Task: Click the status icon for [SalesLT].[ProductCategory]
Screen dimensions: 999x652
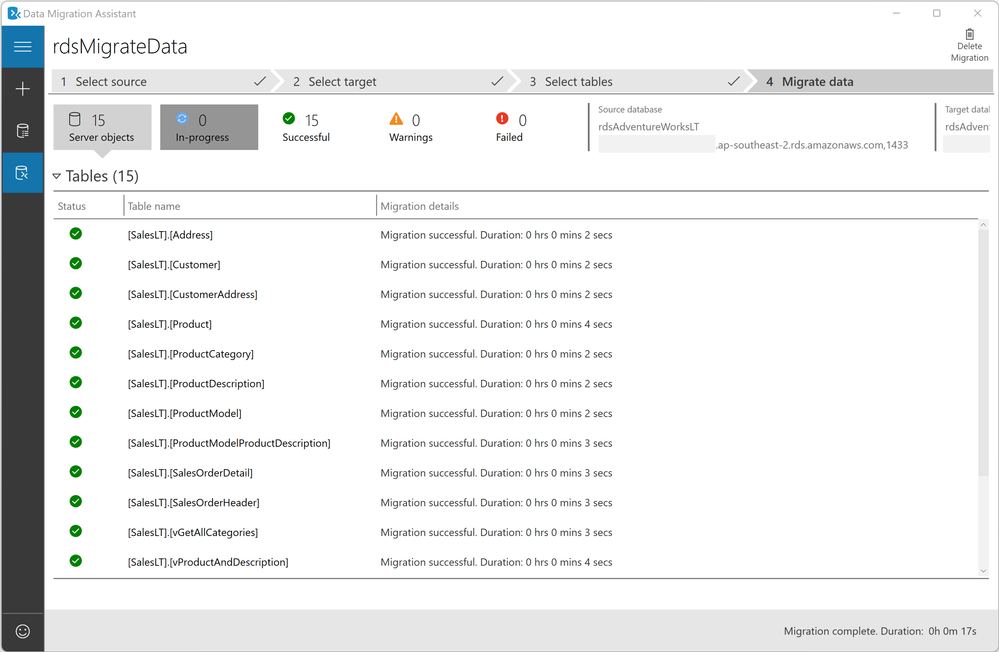Action: pyautogui.click(x=76, y=352)
